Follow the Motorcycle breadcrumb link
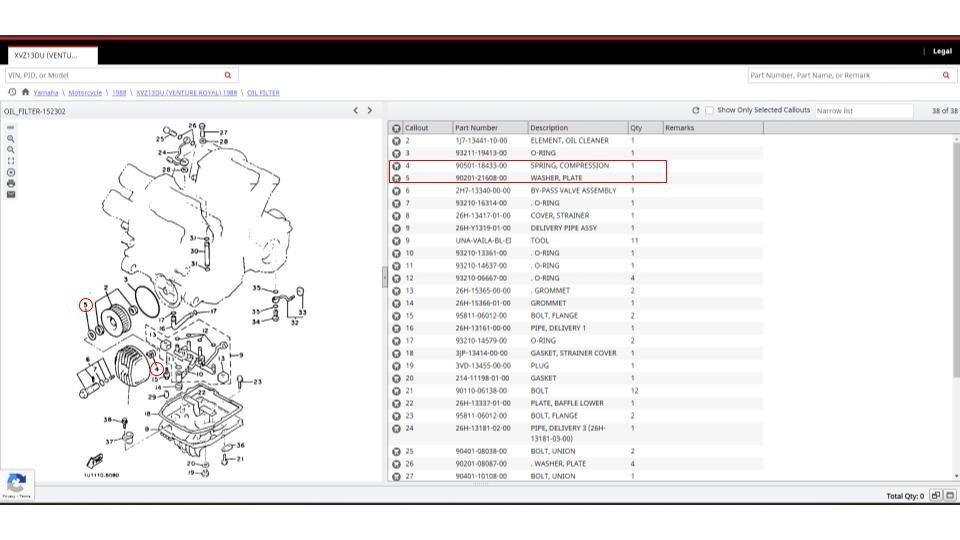 pos(85,92)
